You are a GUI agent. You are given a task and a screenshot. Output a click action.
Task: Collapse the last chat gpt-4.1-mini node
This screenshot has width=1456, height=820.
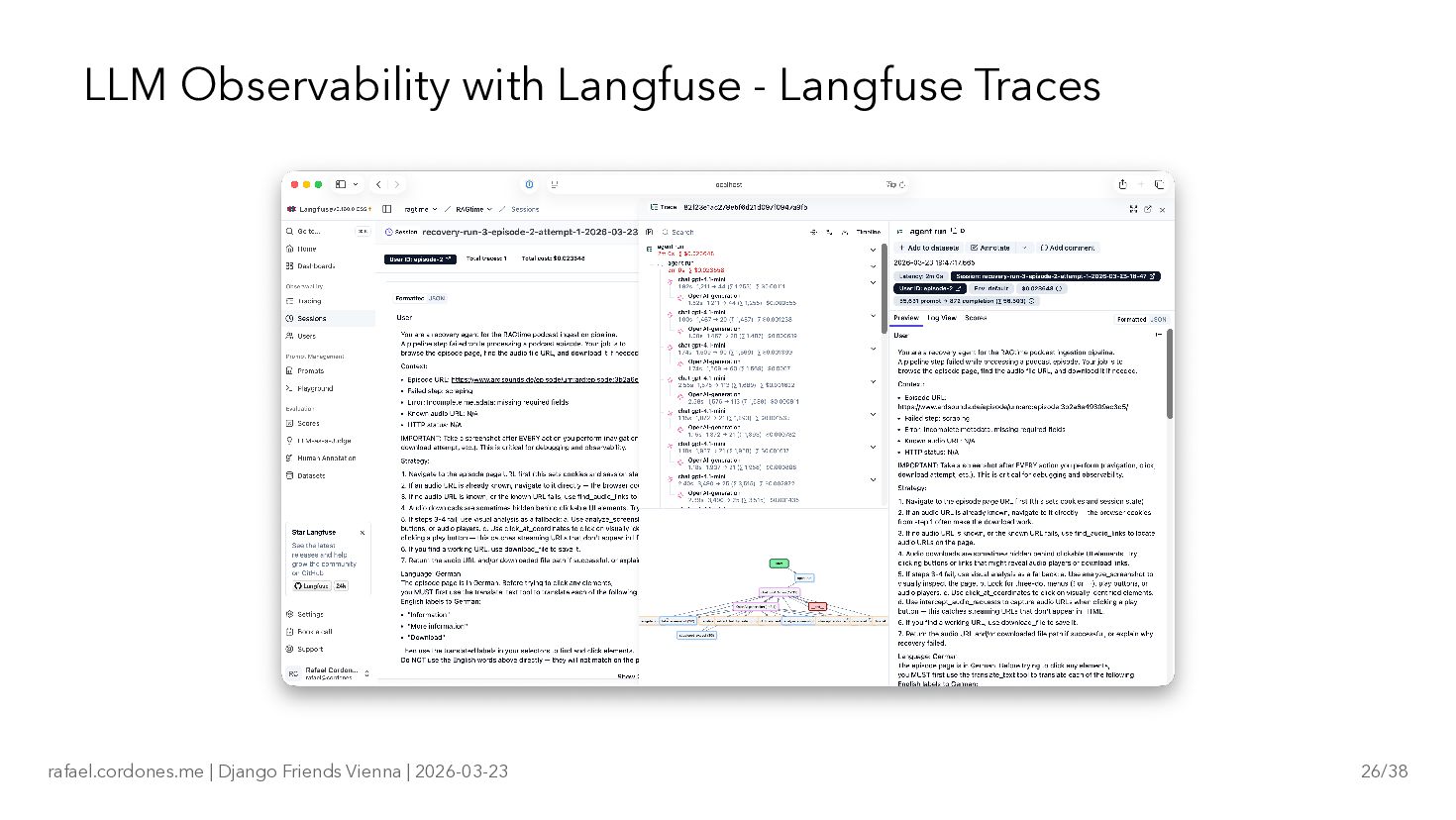click(x=873, y=479)
